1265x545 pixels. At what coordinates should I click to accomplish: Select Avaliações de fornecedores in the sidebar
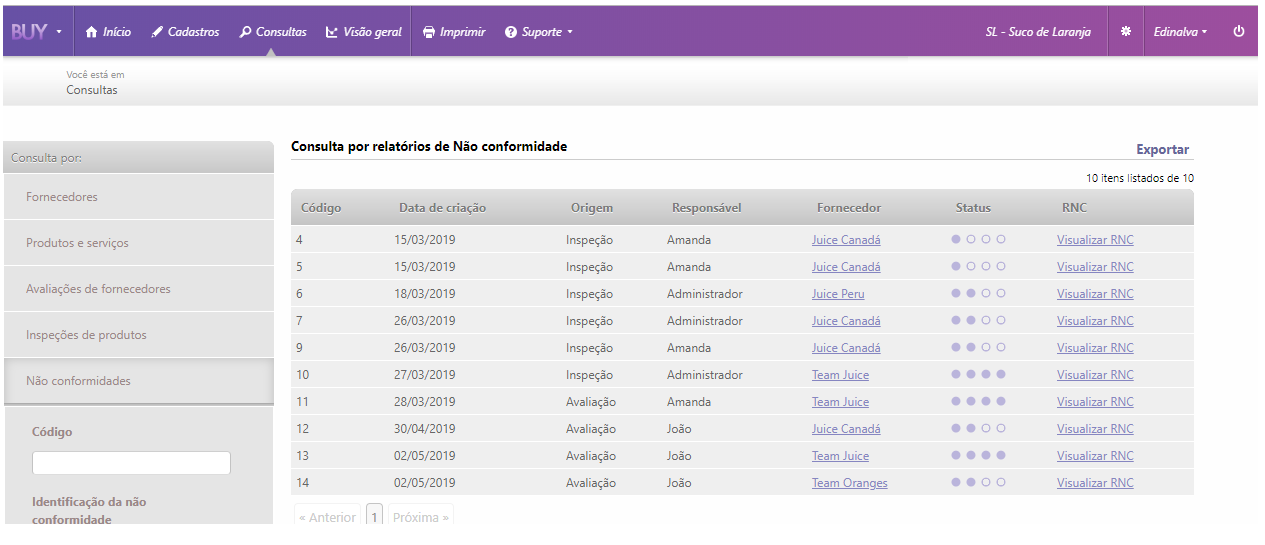click(x=139, y=289)
